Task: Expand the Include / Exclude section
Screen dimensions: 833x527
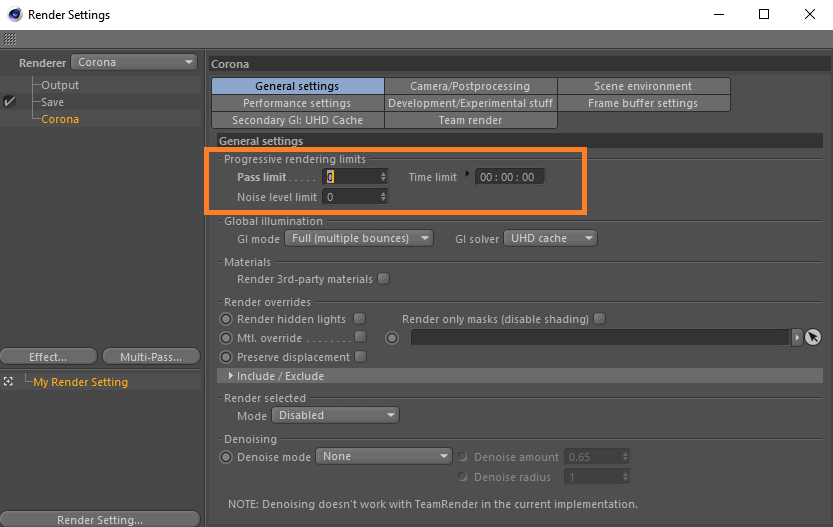Action: point(231,376)
